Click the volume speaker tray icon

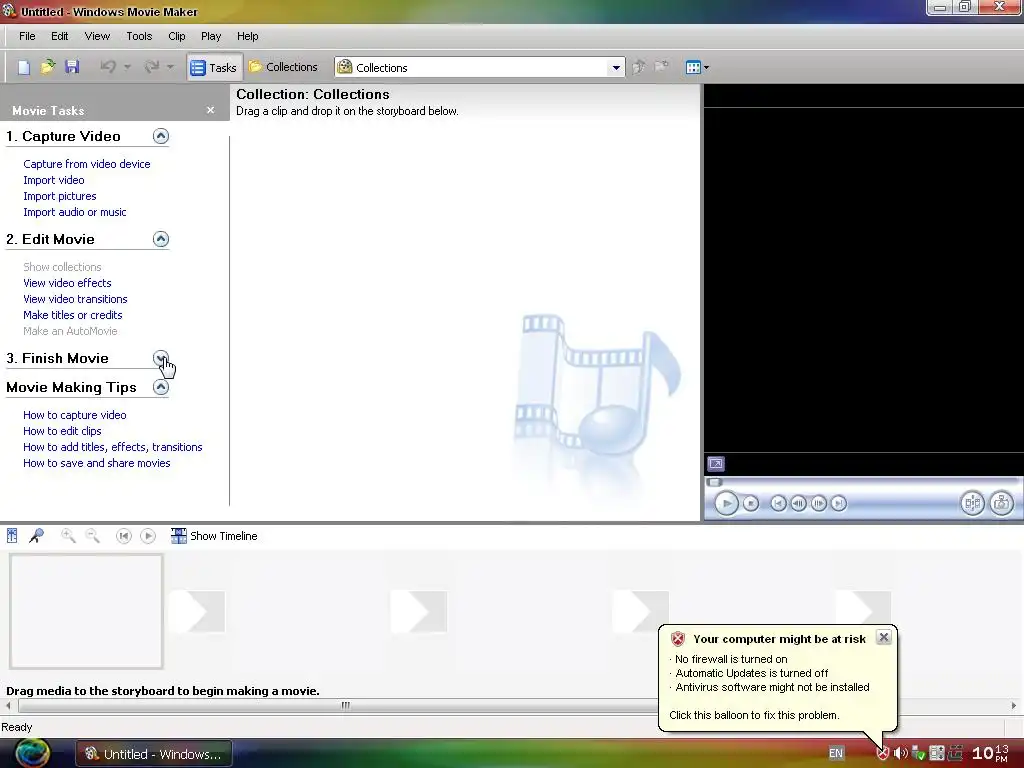(901, 753)
